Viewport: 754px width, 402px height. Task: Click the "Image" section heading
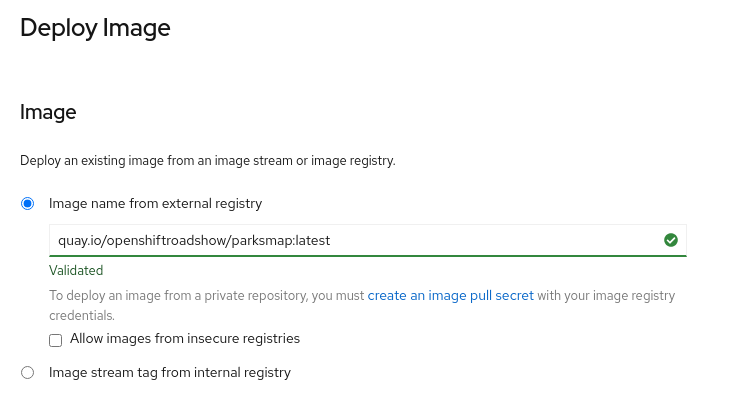pyautogui.click(x=48, y=113)
